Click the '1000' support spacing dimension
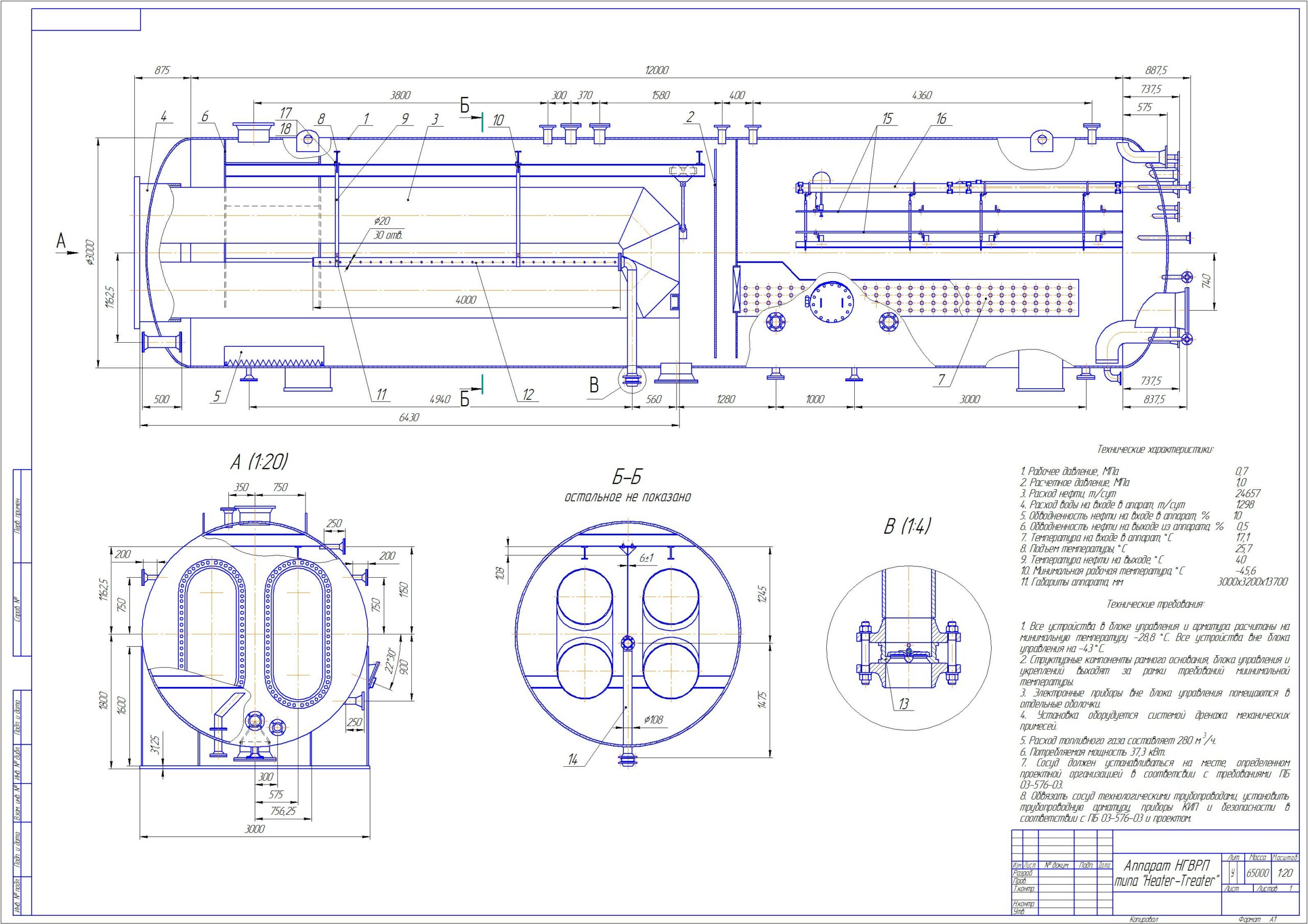Image resolution: width=1308 pixels, height=924 pixels. pos(814,399)
